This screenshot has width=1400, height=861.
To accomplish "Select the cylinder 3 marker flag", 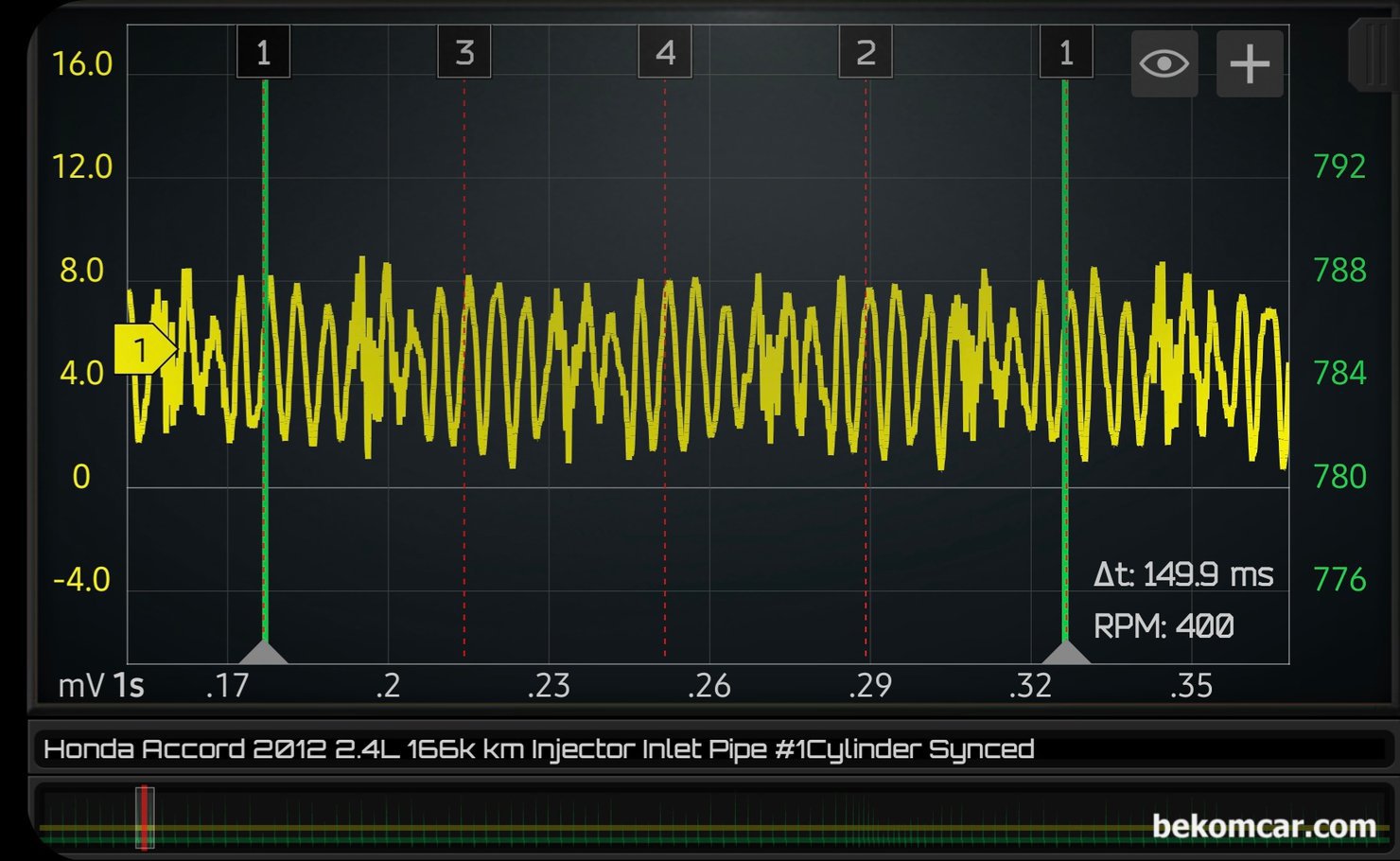I will 464,53.
